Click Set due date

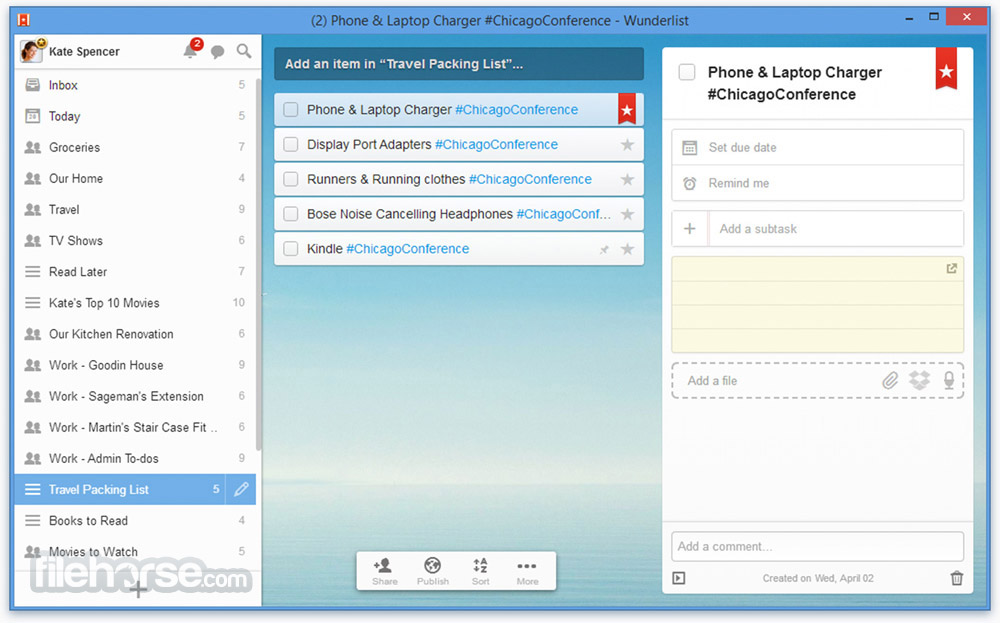tap(817, 147)
